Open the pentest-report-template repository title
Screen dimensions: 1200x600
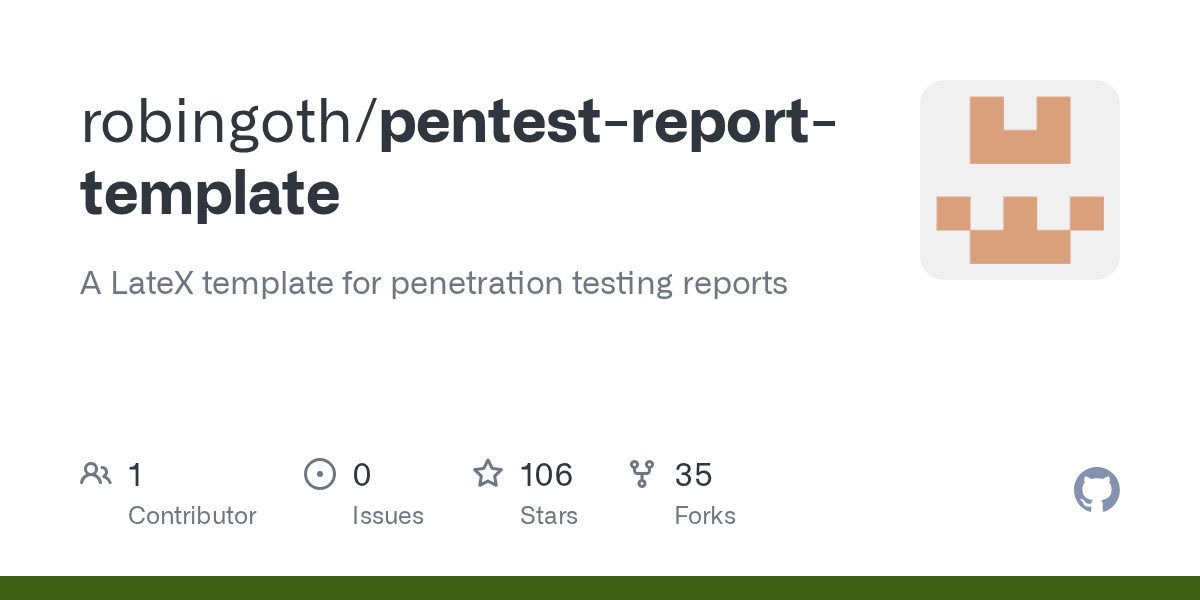click(x=459, y=158)
